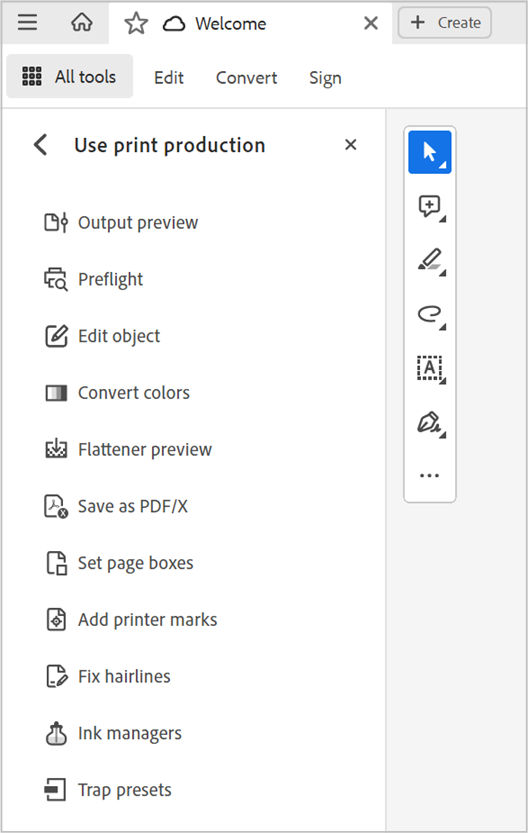This screenshot has height=833, width=528.
Task: Click the Convert colors icon
Action: tap(56, 393)
